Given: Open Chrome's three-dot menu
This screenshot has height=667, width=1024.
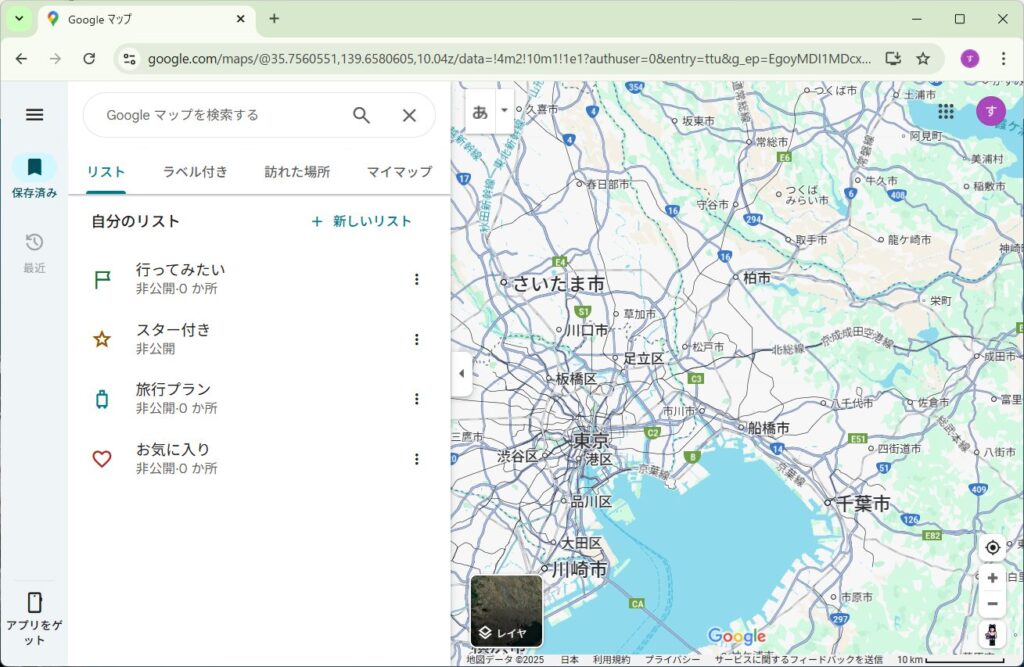Looking at the screenshot, I should tap(1003, 59).
